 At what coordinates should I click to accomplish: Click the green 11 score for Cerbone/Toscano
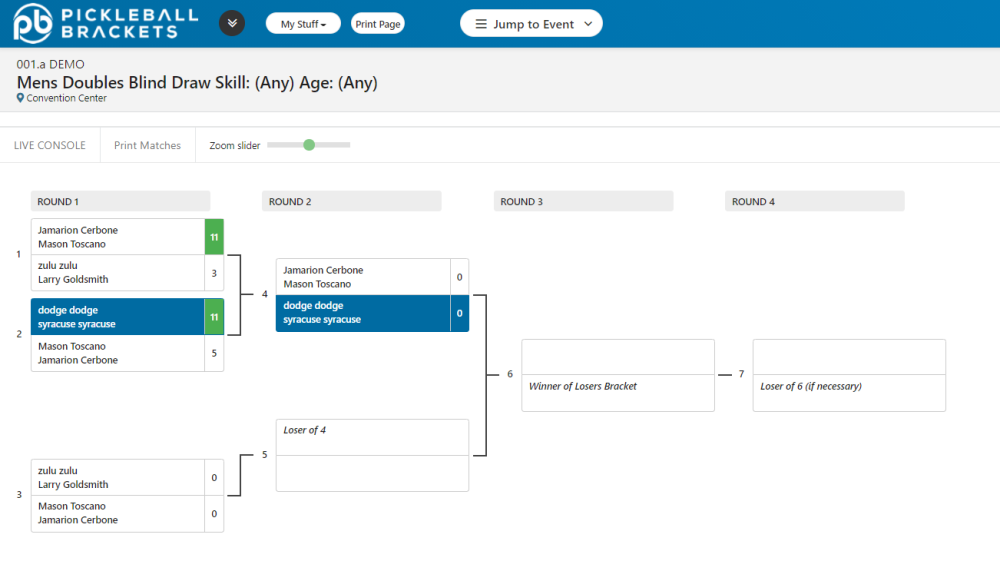[213, 237]
